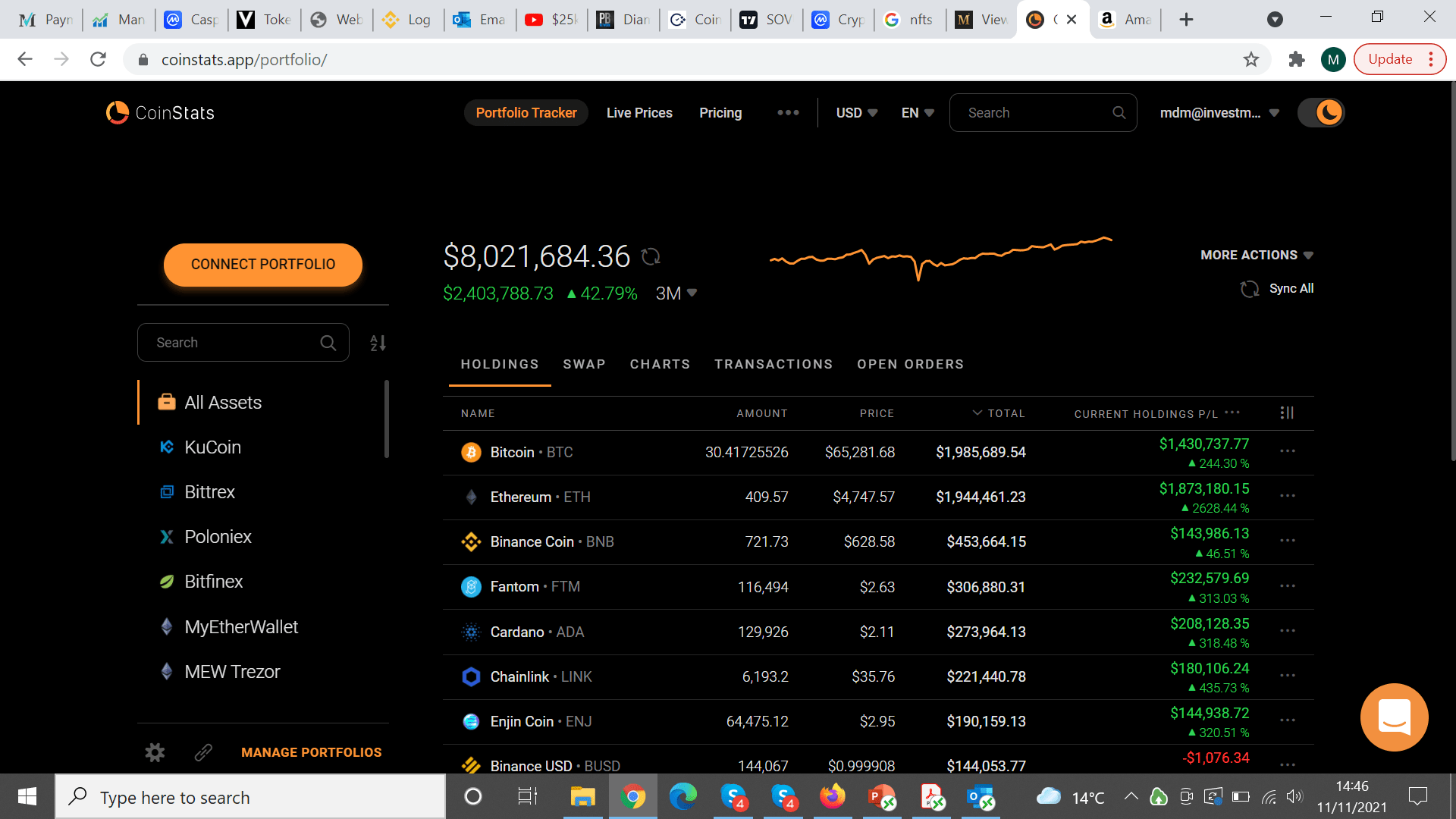Screen dimensions: 1456x819
Task: Toggle the dark/light mode switch
Action: 1320,113
